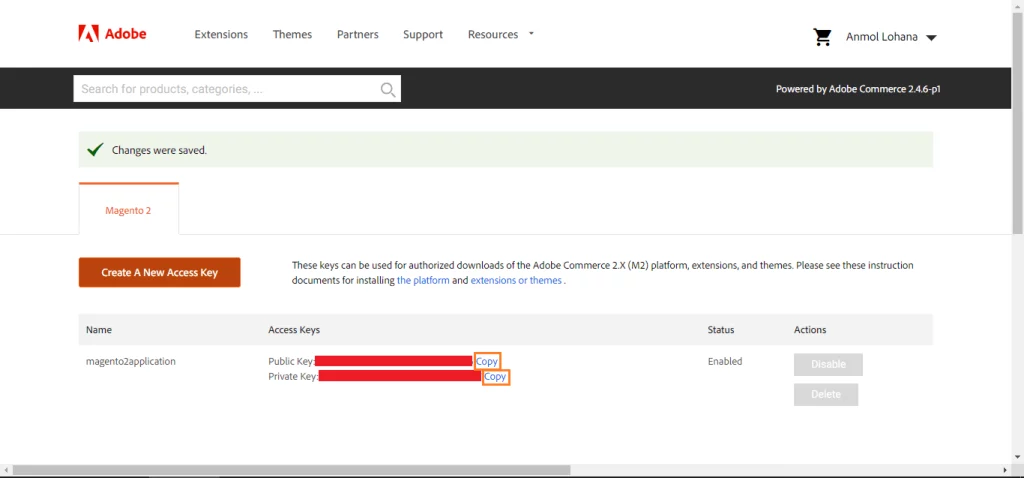Copy the Public Key
The width and height of the screenshot is (1024, 478).
point(487,361)
